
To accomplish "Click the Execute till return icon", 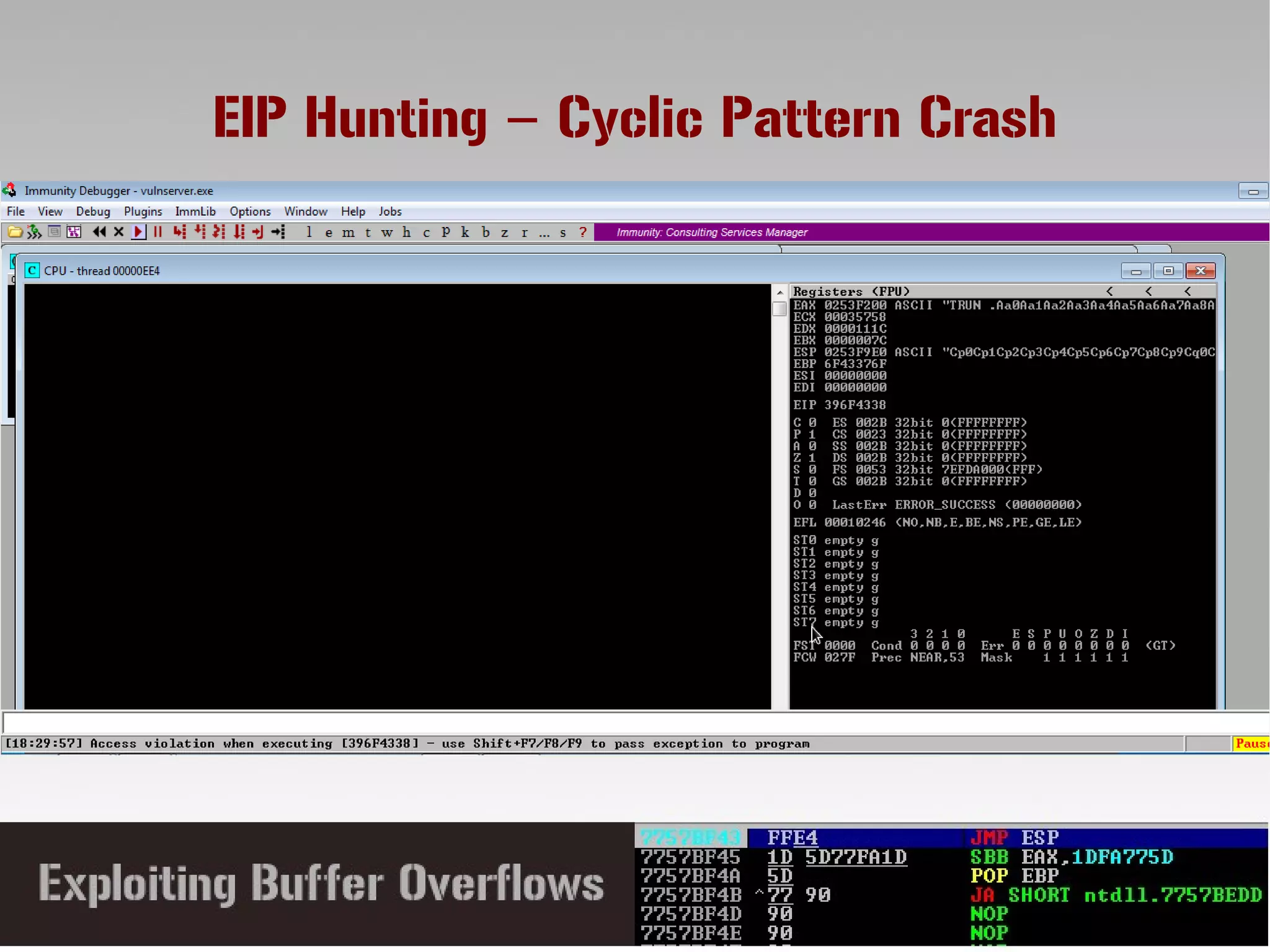I will point(258,233).
